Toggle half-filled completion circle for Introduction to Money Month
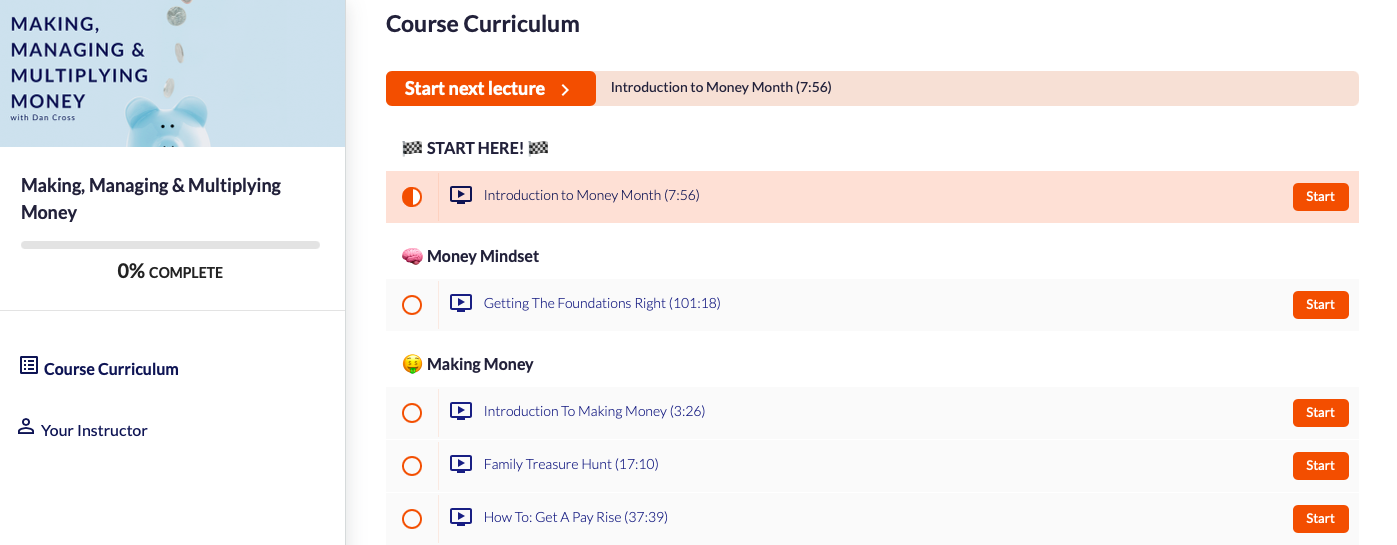The image size is (1397, 545). [411, 197]
